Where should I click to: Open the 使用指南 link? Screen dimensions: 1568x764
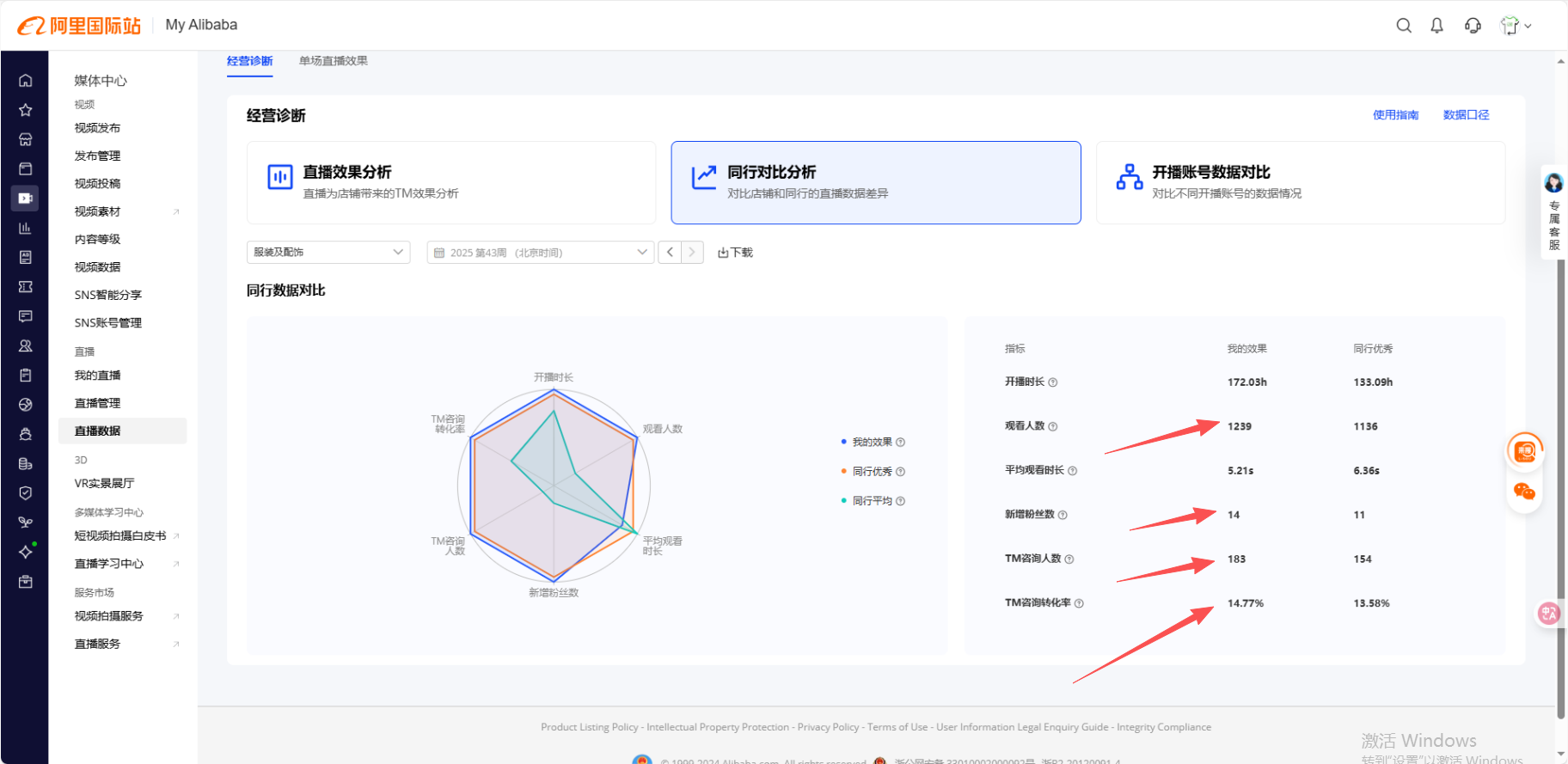coord(1395,115)
